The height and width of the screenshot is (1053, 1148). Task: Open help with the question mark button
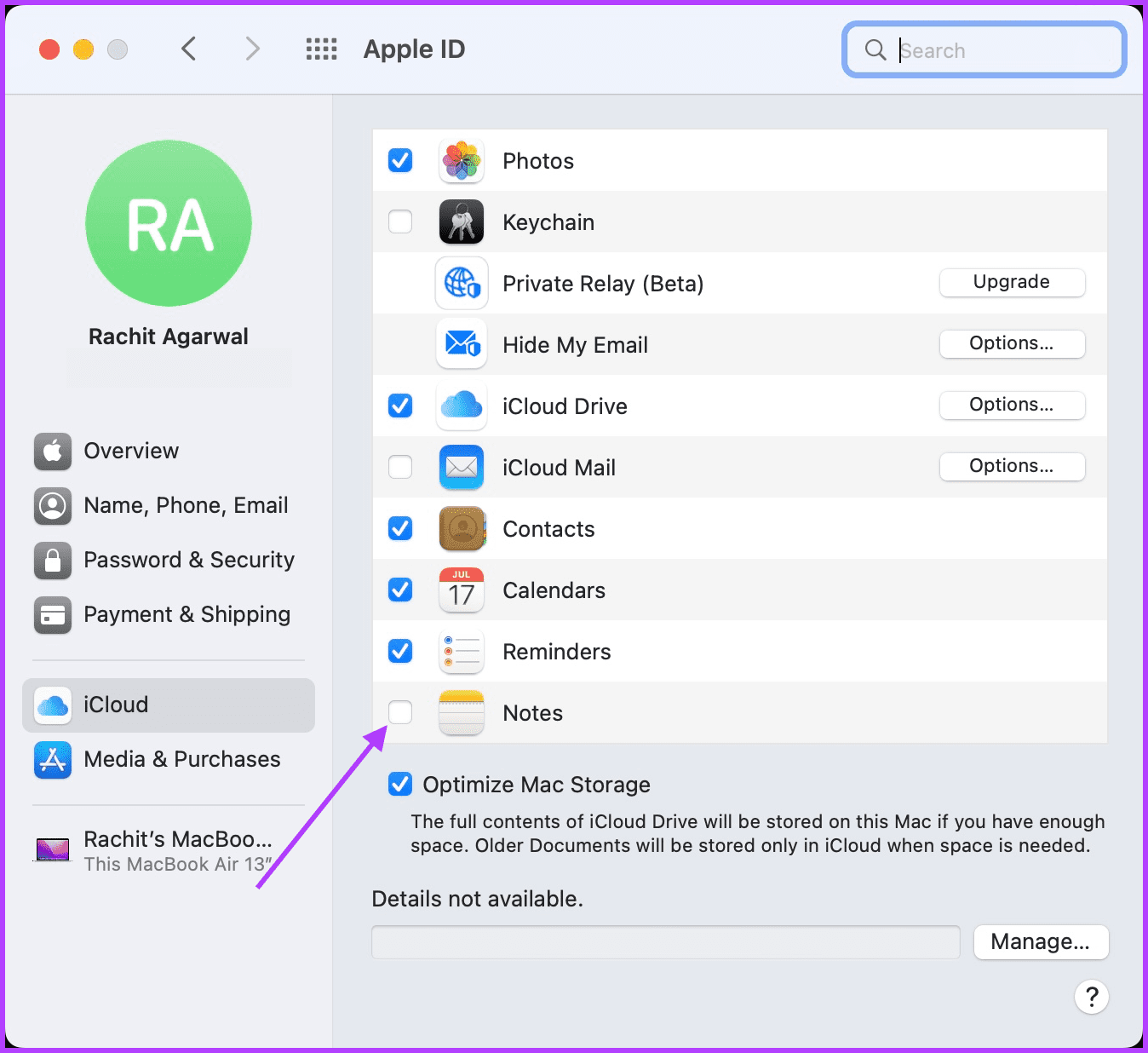point(1092,996)
